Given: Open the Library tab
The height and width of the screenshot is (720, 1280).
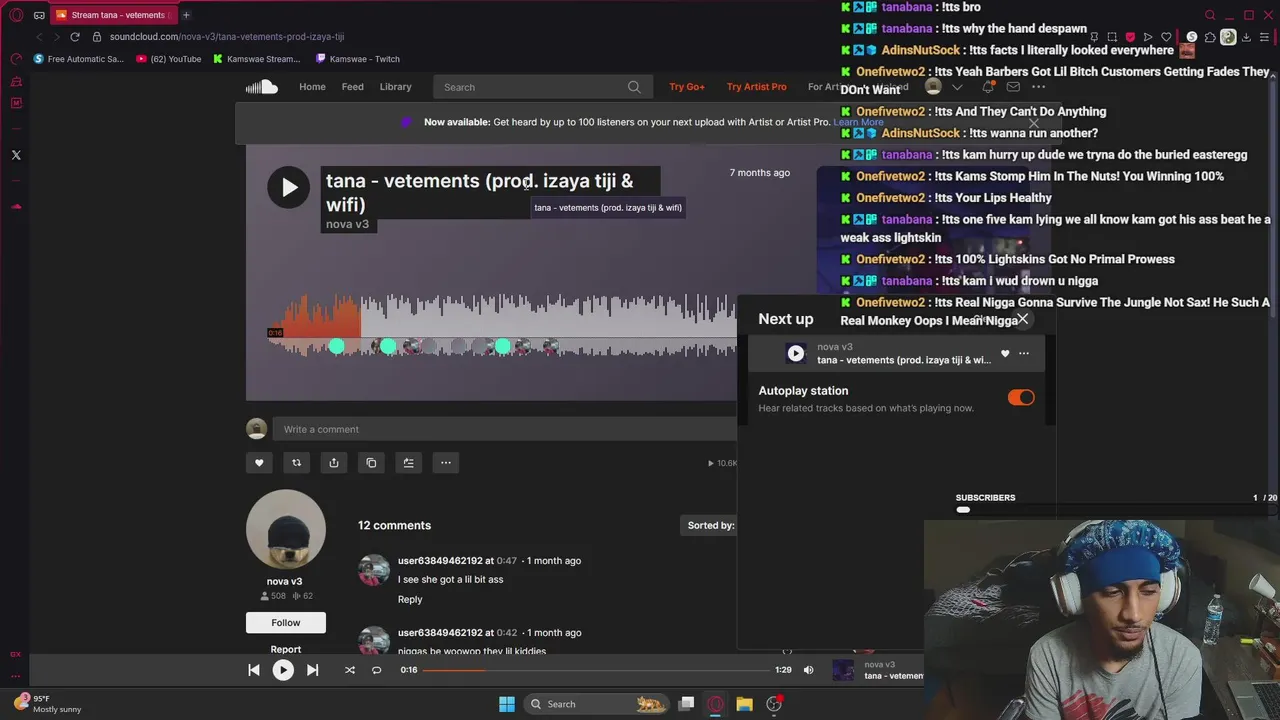Looking at the screenshot, I should [395, 87].
